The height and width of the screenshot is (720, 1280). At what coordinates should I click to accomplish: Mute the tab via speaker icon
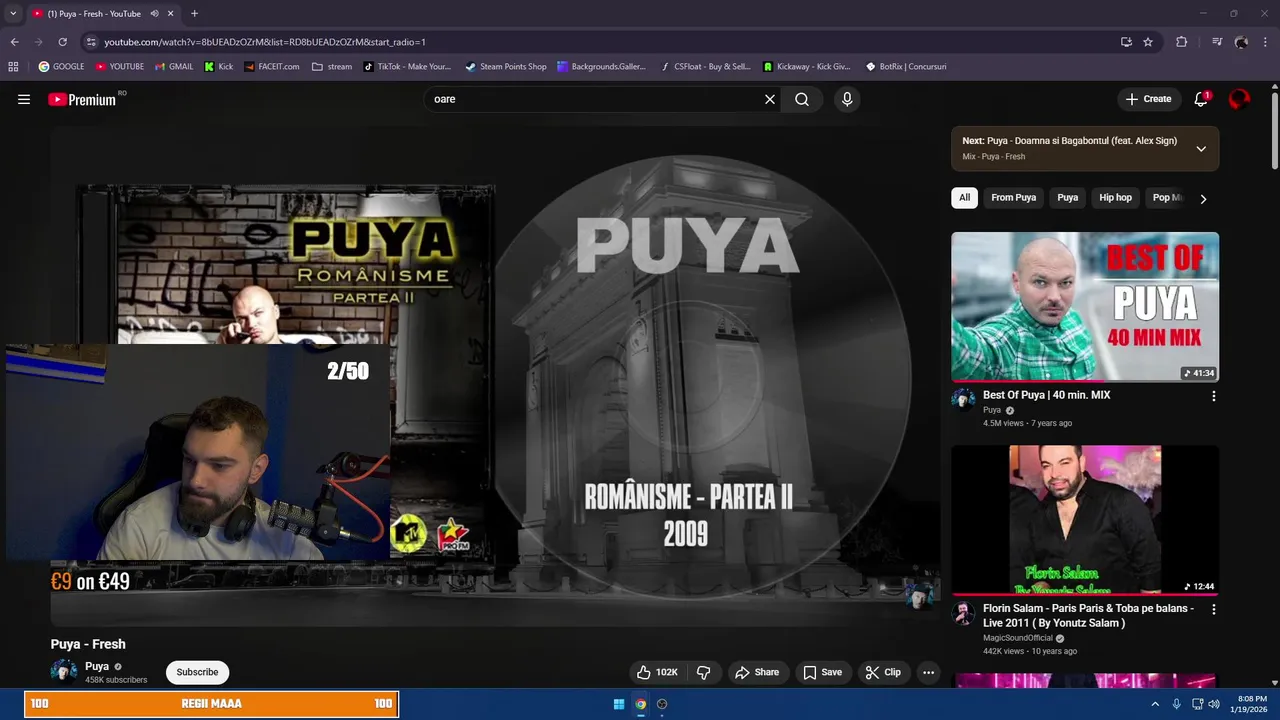(x=155, y=14)
